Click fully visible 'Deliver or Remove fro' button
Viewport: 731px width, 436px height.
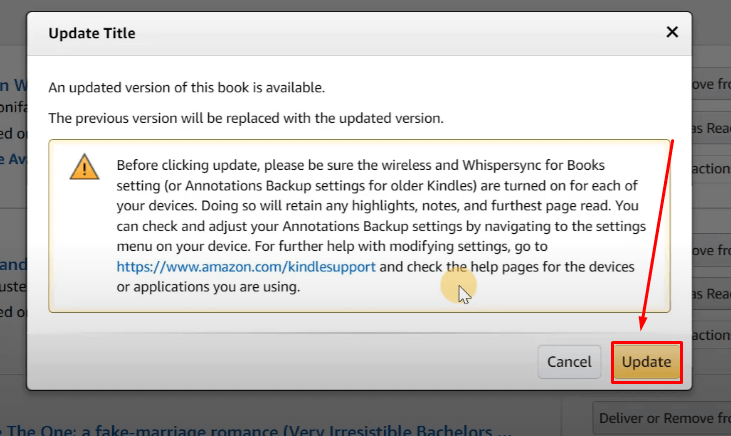pyautogui.click(x=662, y=418)
